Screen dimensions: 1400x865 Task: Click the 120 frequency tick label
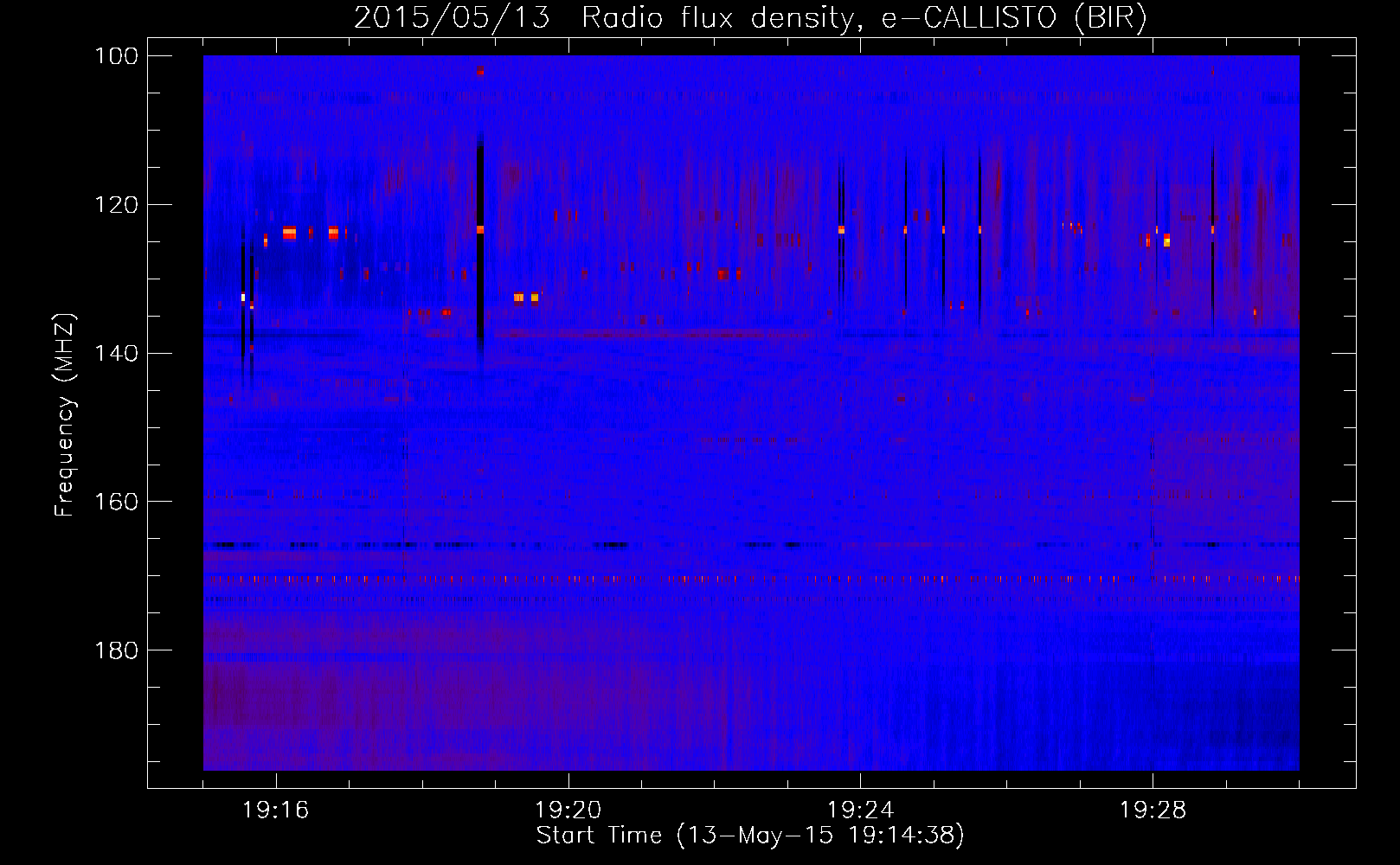click(x=117, y=205)
